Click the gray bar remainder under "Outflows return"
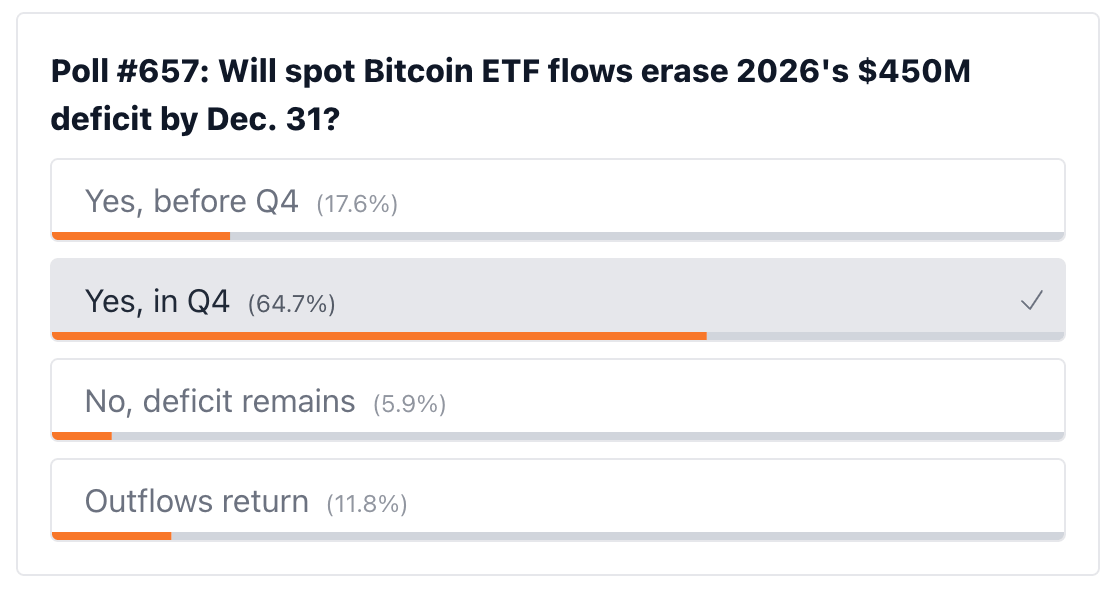 617,536
